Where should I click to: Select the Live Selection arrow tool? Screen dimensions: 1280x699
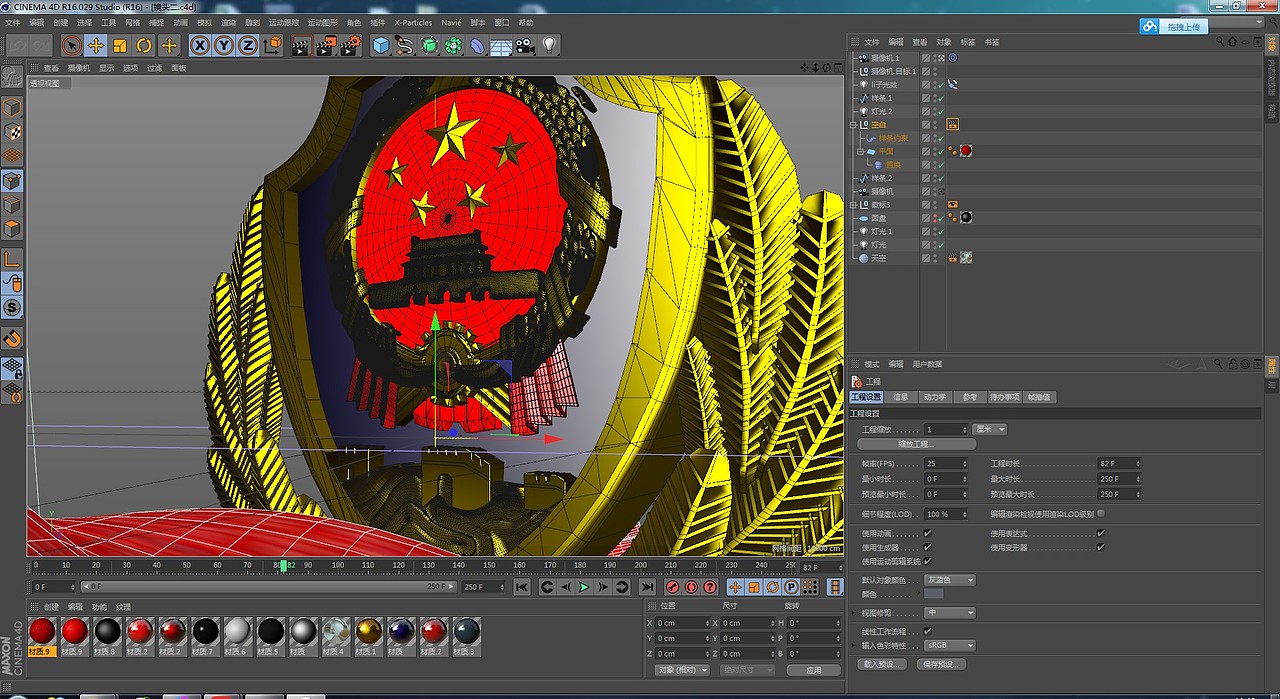click(x=71, y=45)
